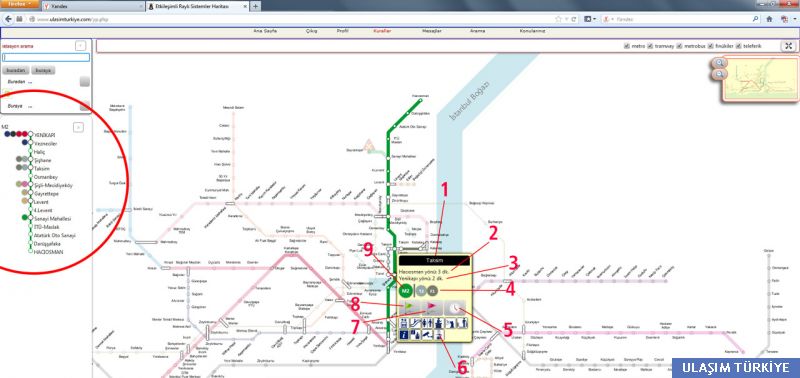This screenshot has height=378, width=800.
Task: Zoom out with the lower magnifier button
Action: 719,74
